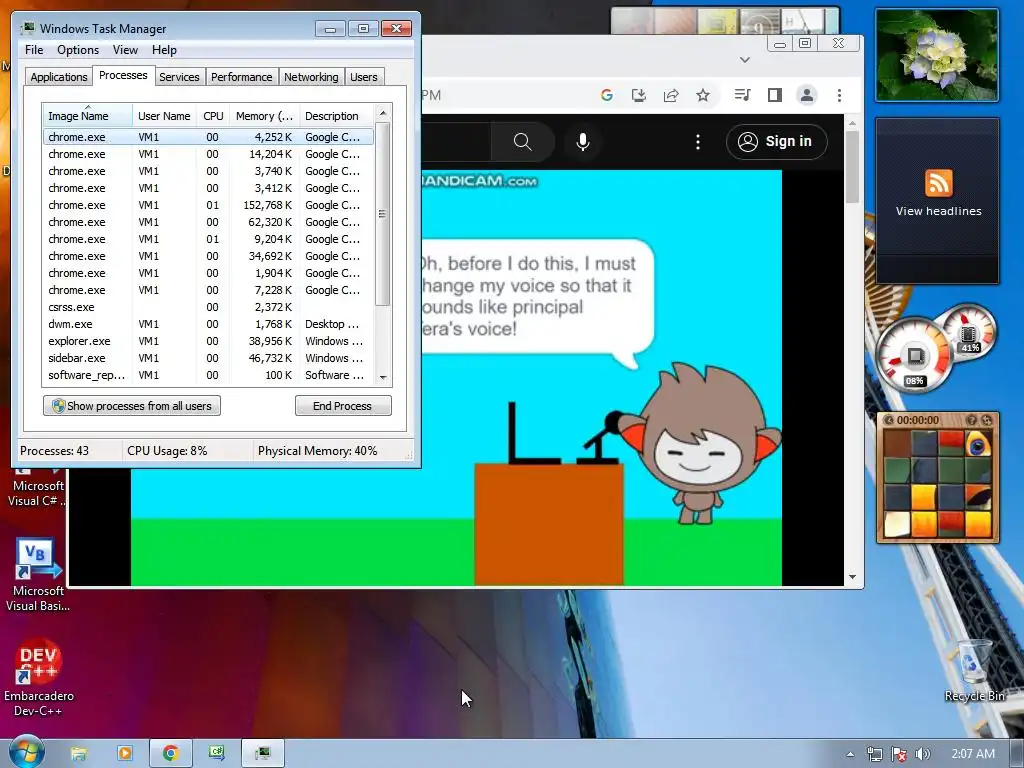Switch to Chrome from the taskbar

170,753
